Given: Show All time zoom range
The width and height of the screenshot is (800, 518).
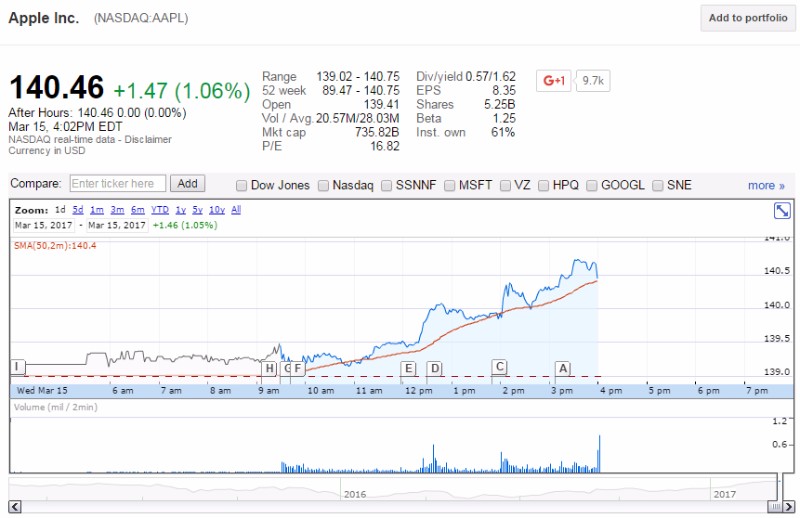Looking at the screenshot, I should click(x=236, y=210).
